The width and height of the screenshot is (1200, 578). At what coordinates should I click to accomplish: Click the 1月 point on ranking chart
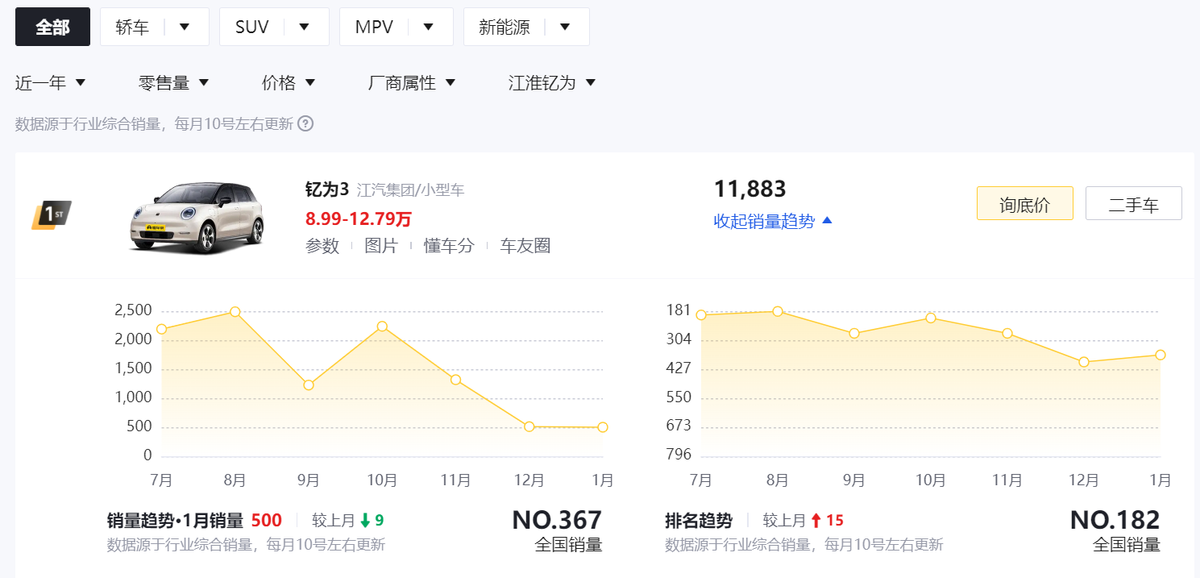pyautogui.click(x=1160, y=355)
